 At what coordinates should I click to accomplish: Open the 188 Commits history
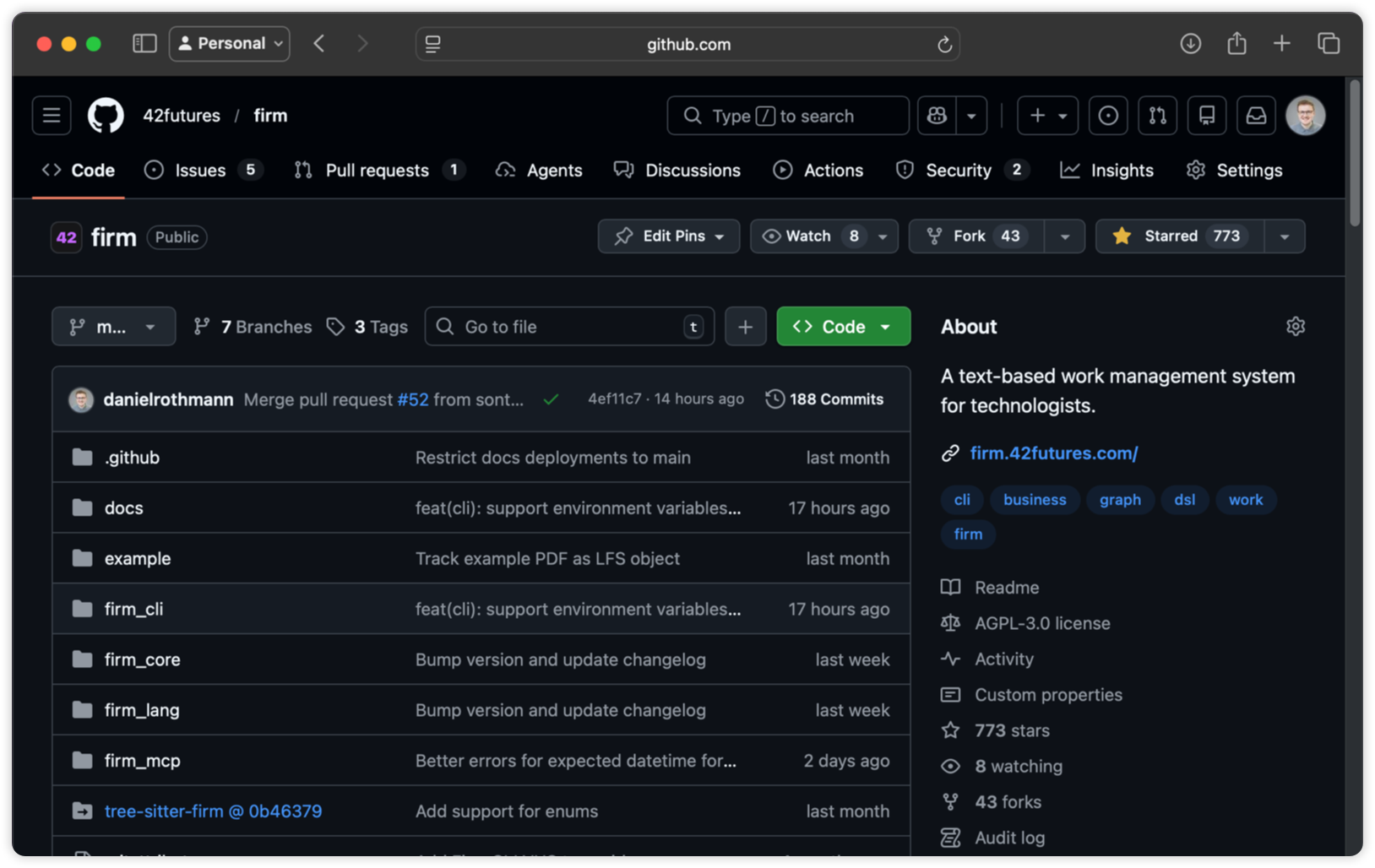[x=824, y=399]
